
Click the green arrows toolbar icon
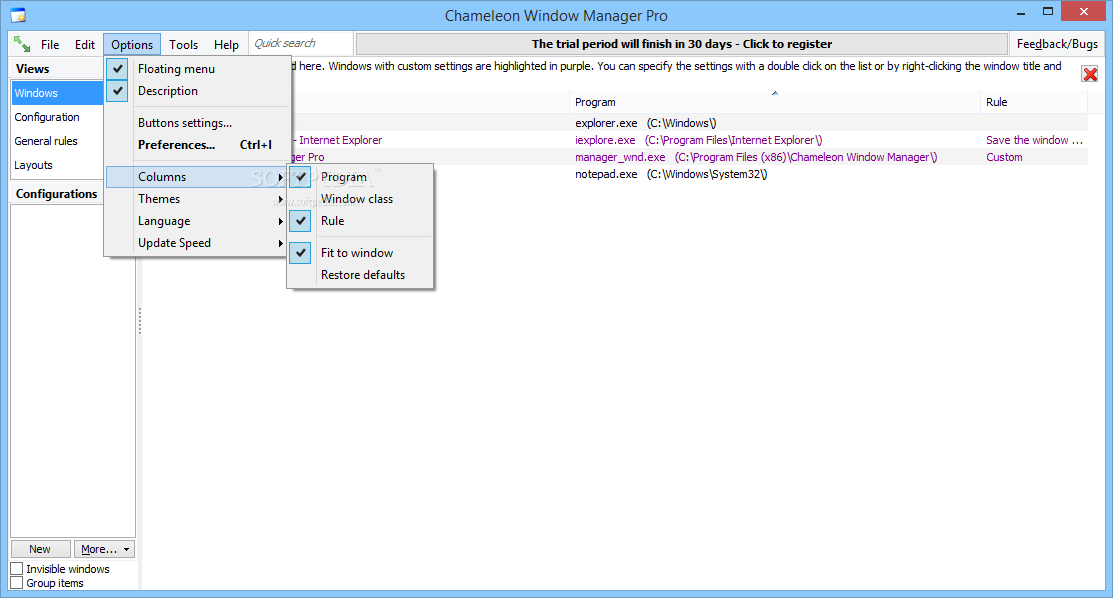pos(21,44)
